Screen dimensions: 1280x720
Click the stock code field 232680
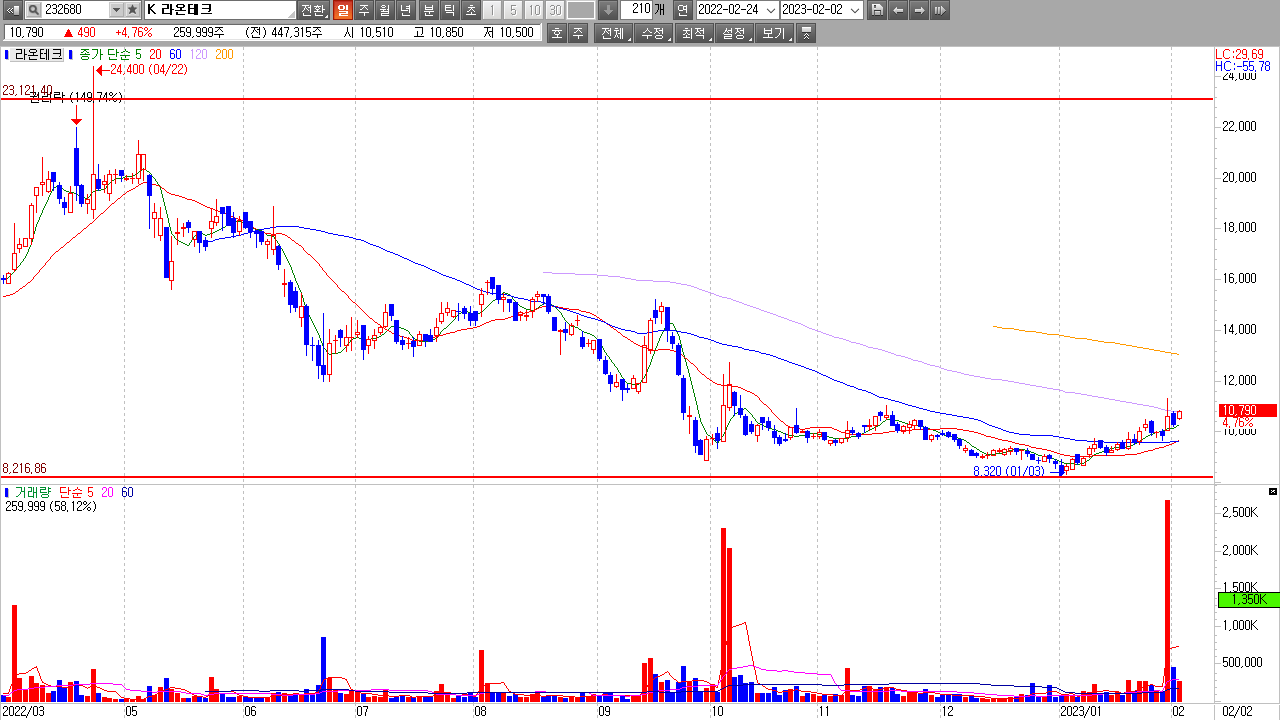click(x=75, y=10)
